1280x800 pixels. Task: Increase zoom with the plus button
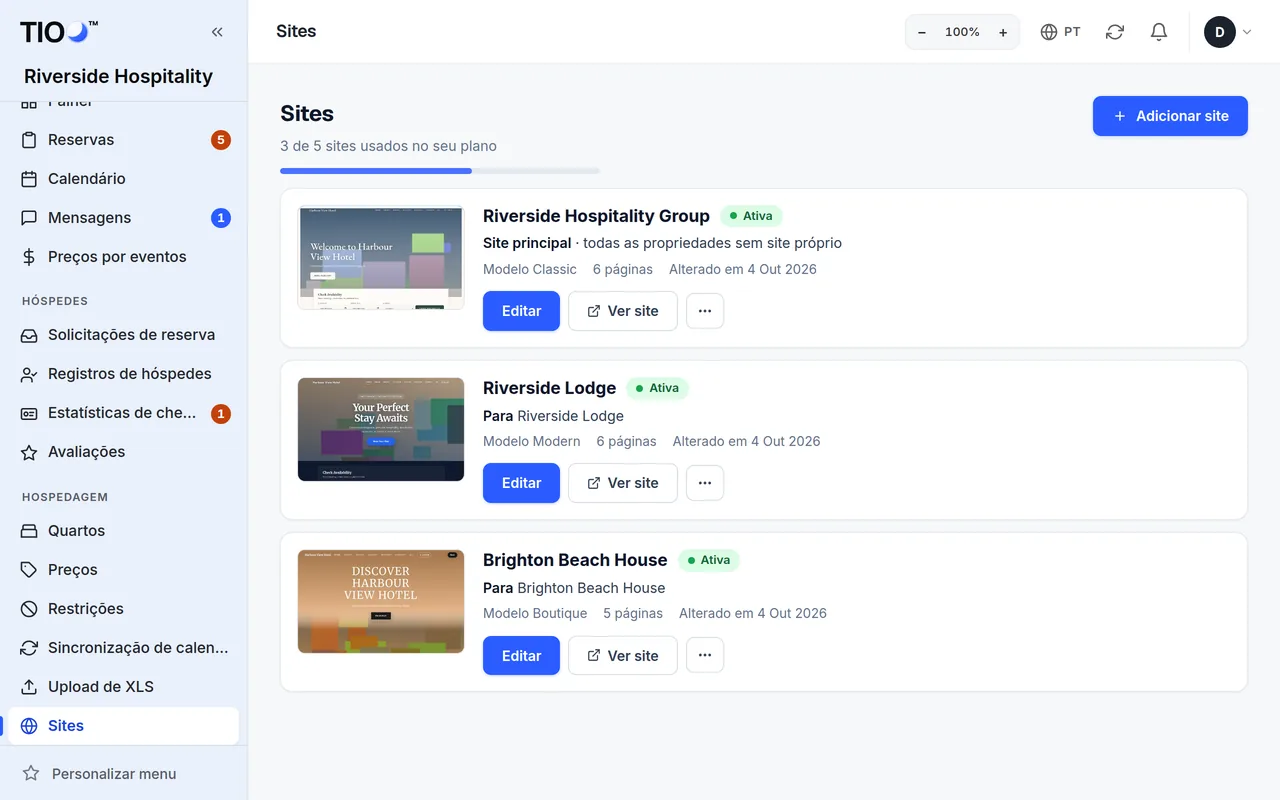pyautogui.click(x=1003, y=32)
